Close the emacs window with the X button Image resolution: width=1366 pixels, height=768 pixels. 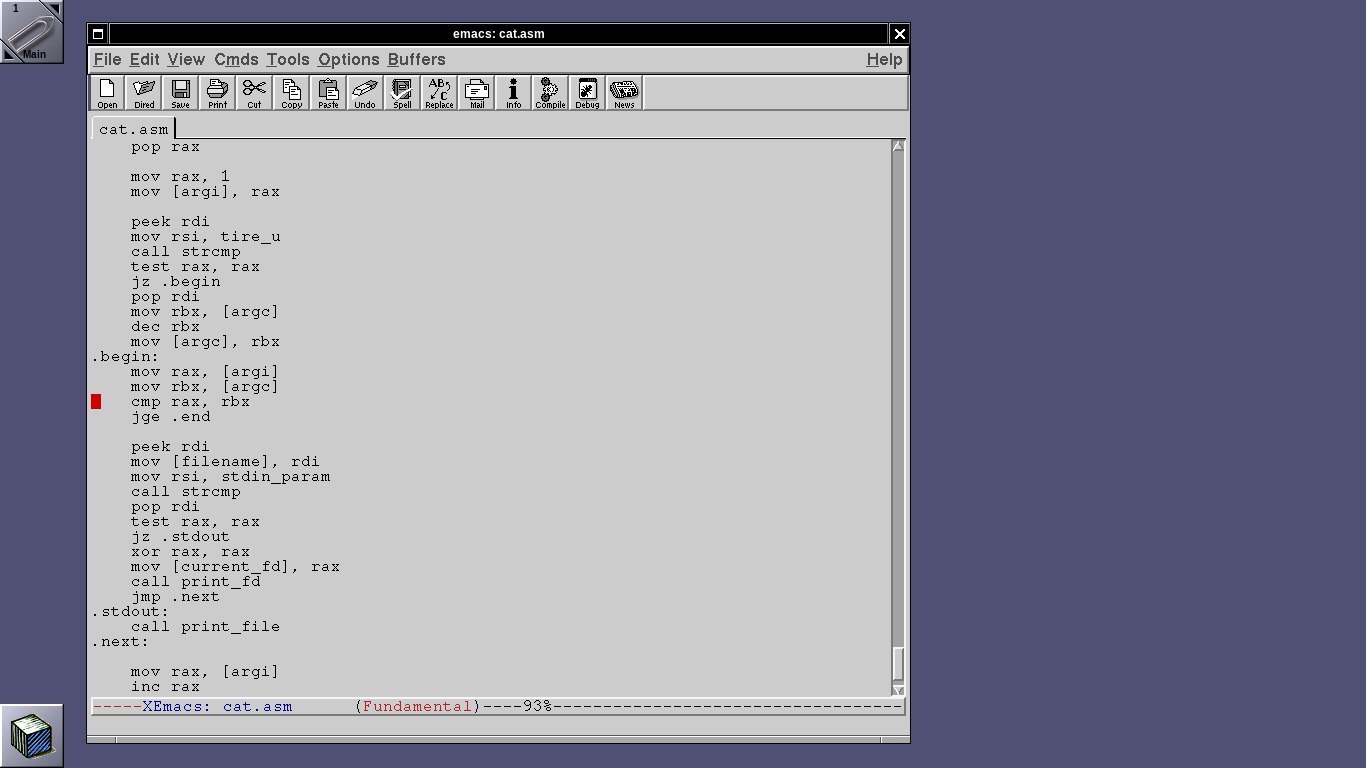pyautogui.click(x=899, y=34)
